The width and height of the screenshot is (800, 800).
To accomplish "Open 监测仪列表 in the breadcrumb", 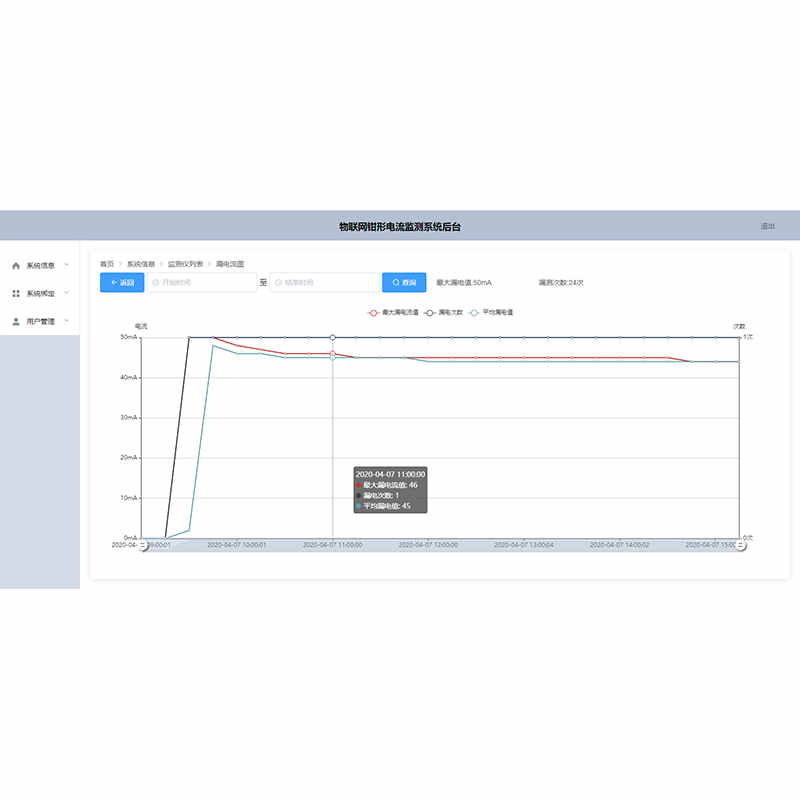I will click(x=185, y=264).
